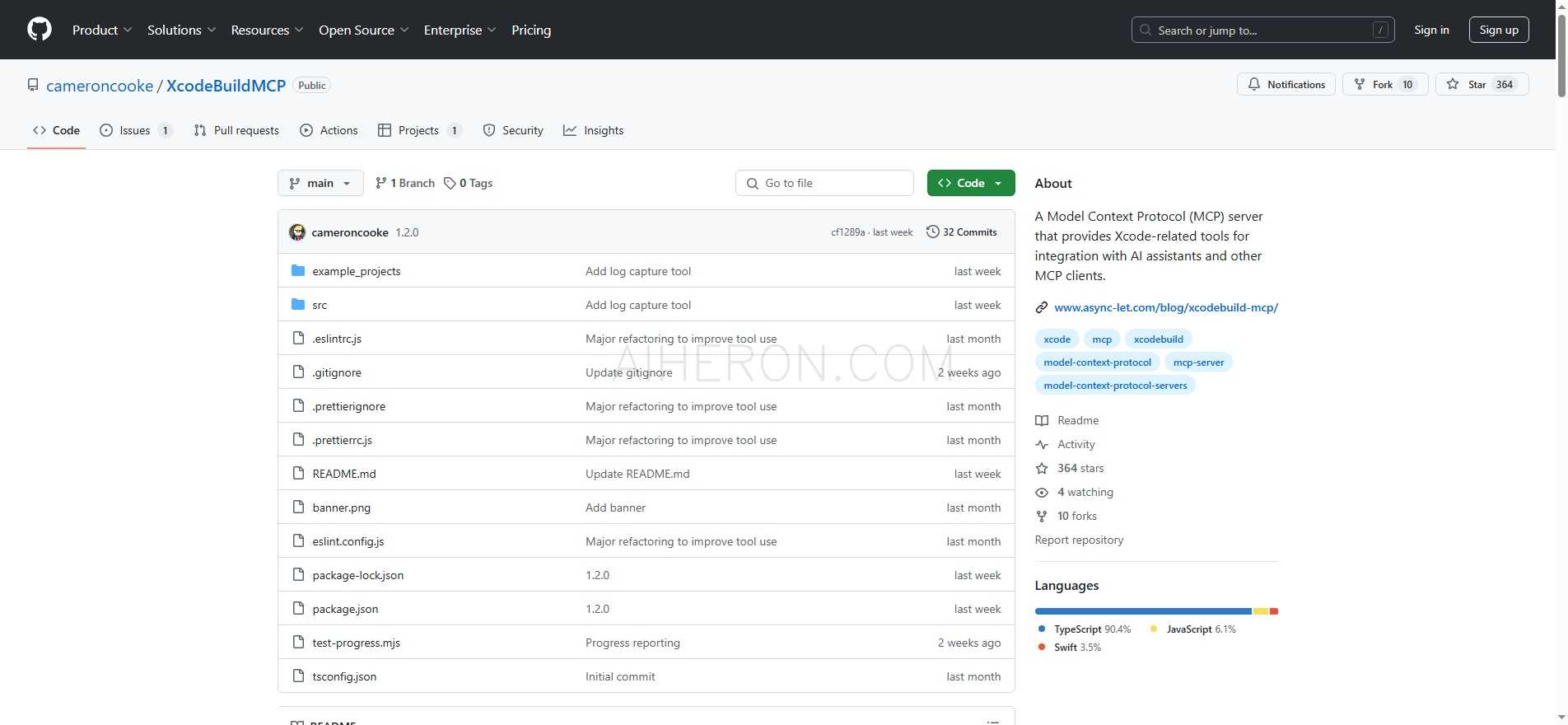Click the xcodebuild topic tag

click(1158, 339)
